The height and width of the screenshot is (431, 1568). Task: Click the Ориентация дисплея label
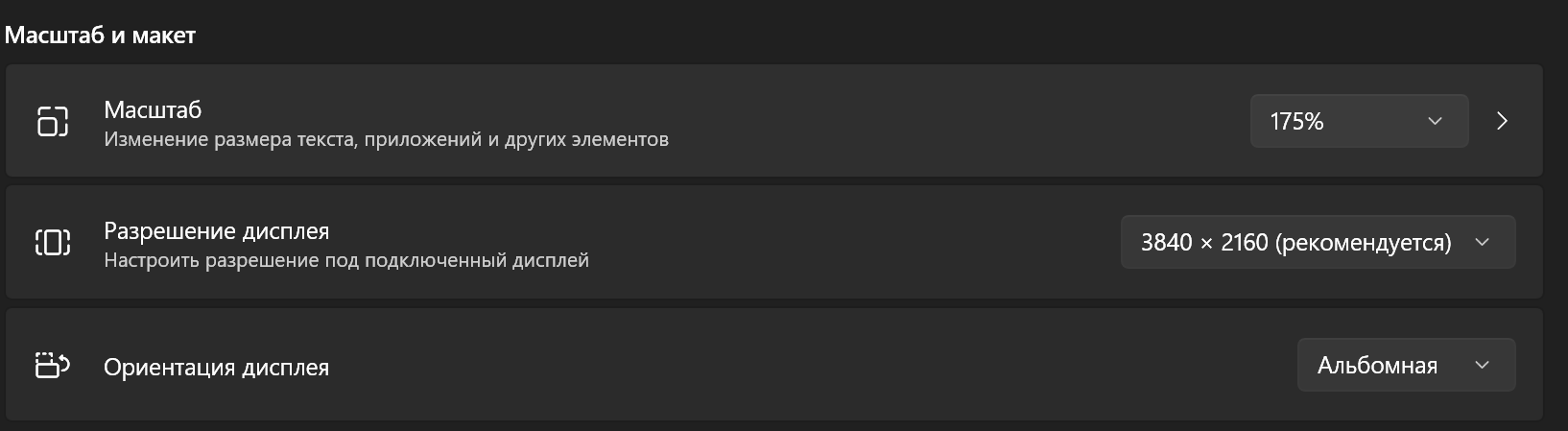click(216, 367)
